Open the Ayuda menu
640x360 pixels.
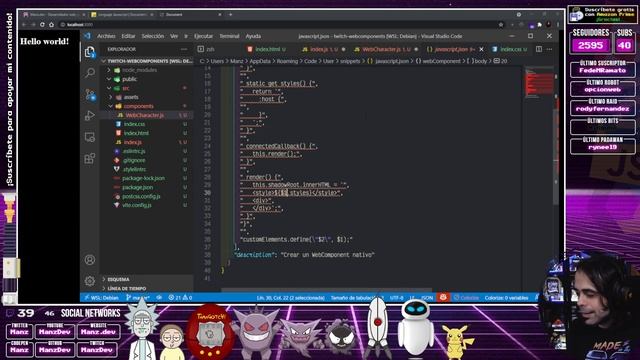coord(253,36)
